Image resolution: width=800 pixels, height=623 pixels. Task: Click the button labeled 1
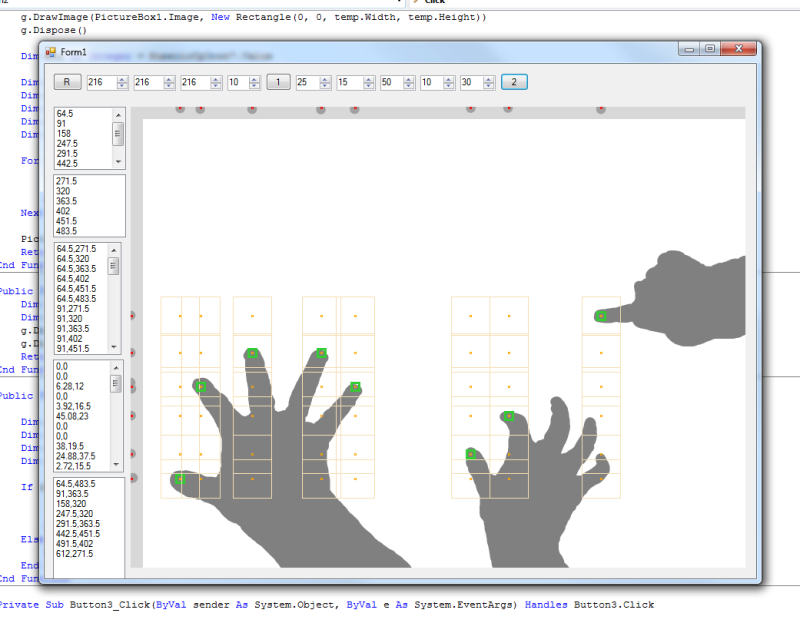[278, 82]
